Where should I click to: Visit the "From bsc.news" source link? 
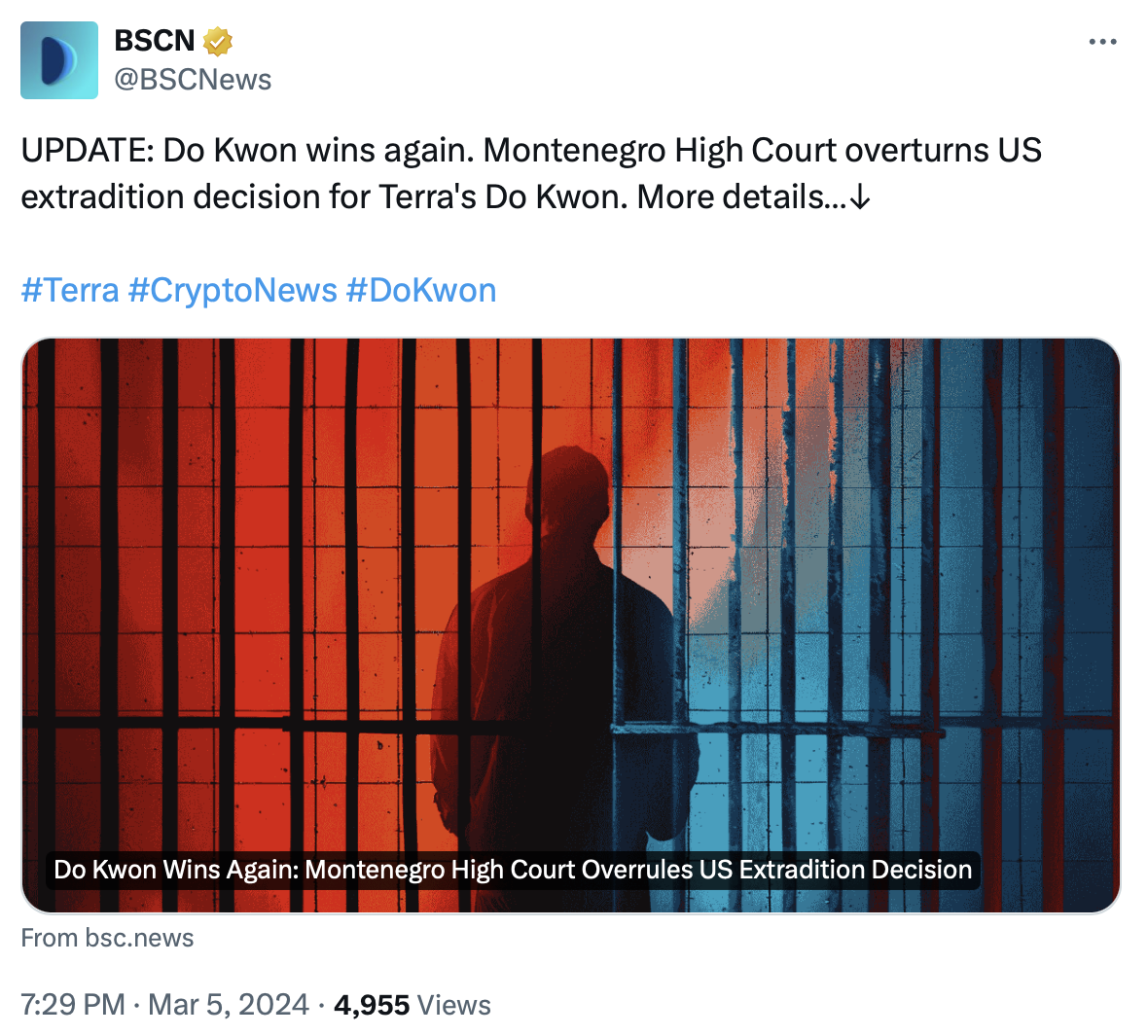pyautogui.click(x=107, y=938)
